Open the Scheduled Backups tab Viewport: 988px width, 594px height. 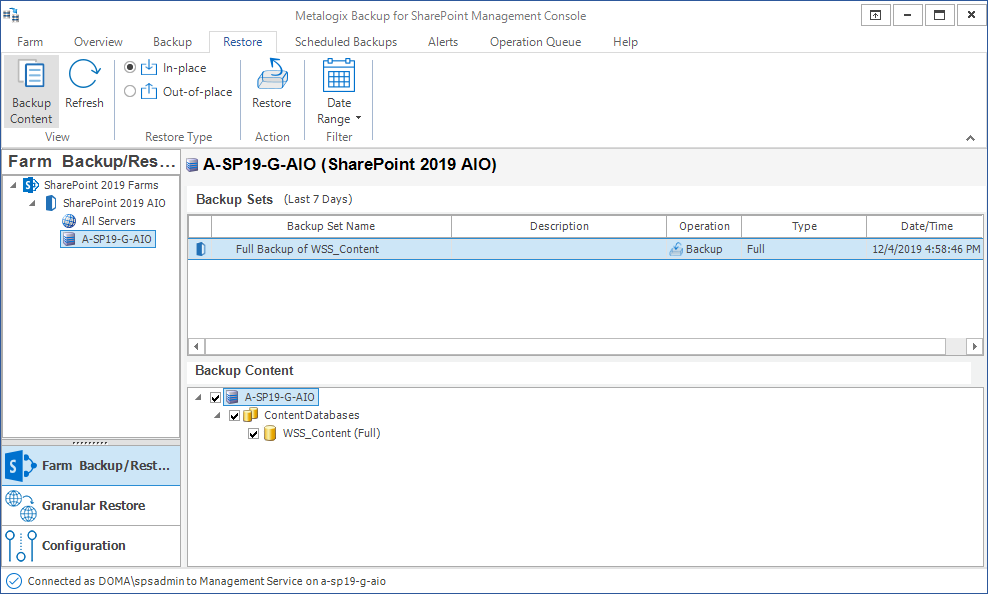tap(346, 42)
